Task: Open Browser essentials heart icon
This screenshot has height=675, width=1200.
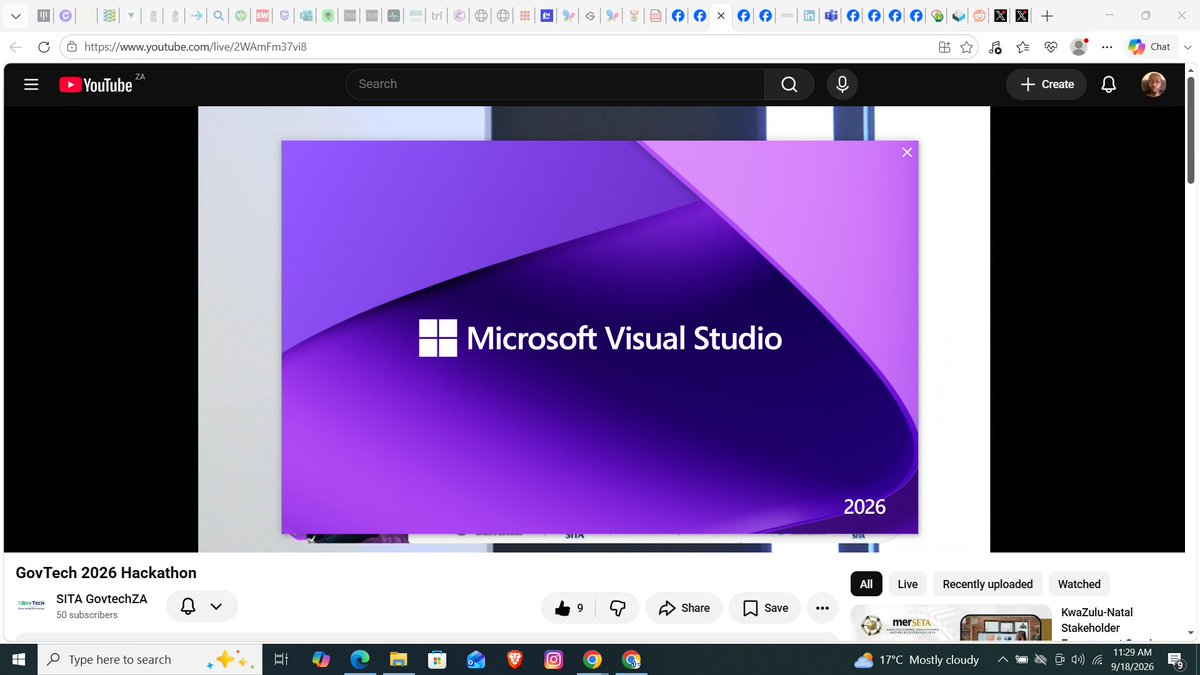Action: 1051,47
